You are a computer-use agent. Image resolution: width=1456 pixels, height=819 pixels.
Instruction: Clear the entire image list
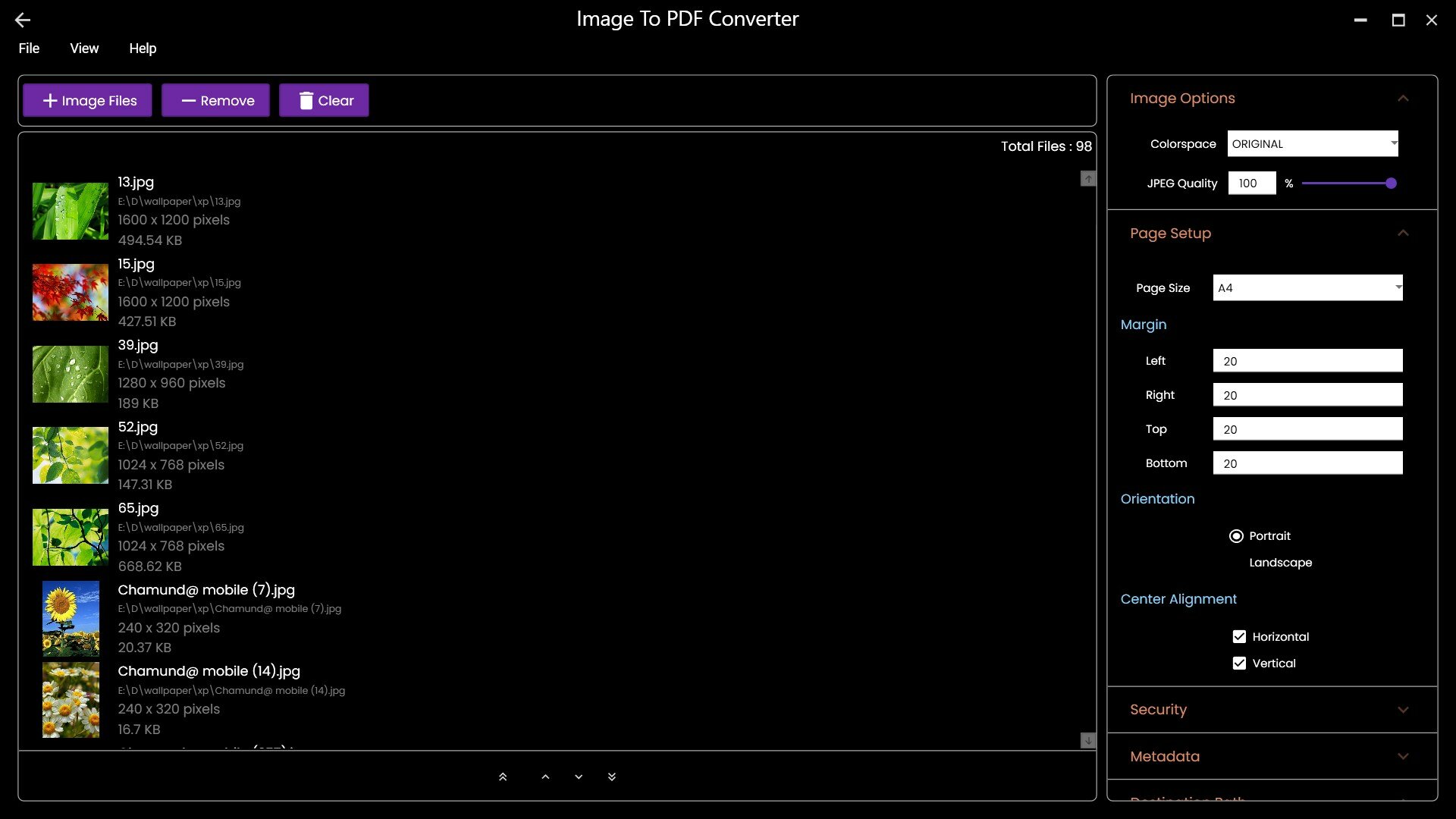point(324,100)
